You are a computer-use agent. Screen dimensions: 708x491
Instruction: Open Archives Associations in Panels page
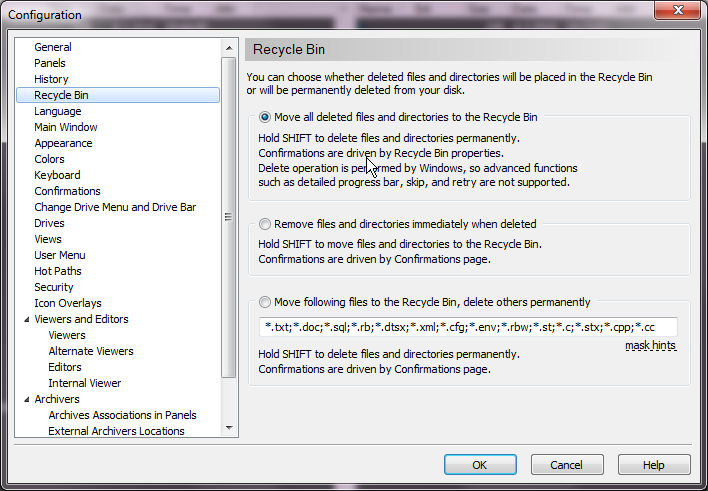tap(122, 415)
